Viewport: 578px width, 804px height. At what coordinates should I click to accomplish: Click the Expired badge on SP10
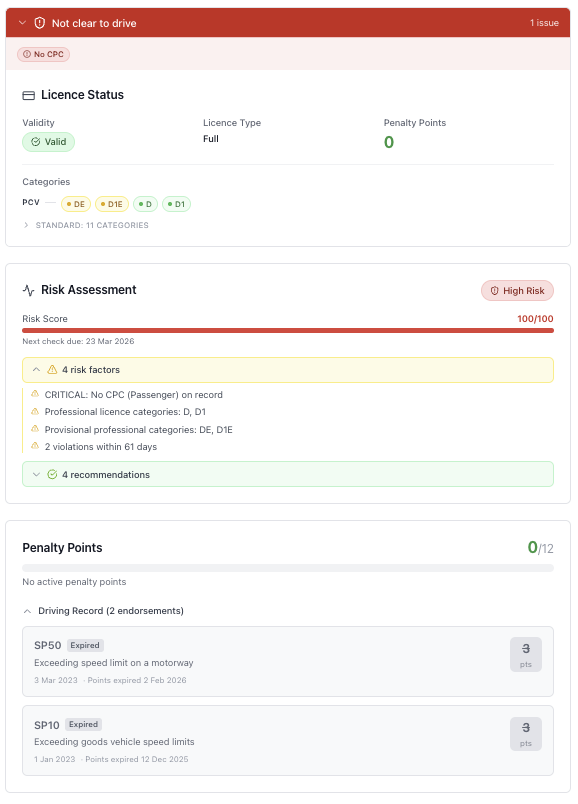tap(82, 724)
